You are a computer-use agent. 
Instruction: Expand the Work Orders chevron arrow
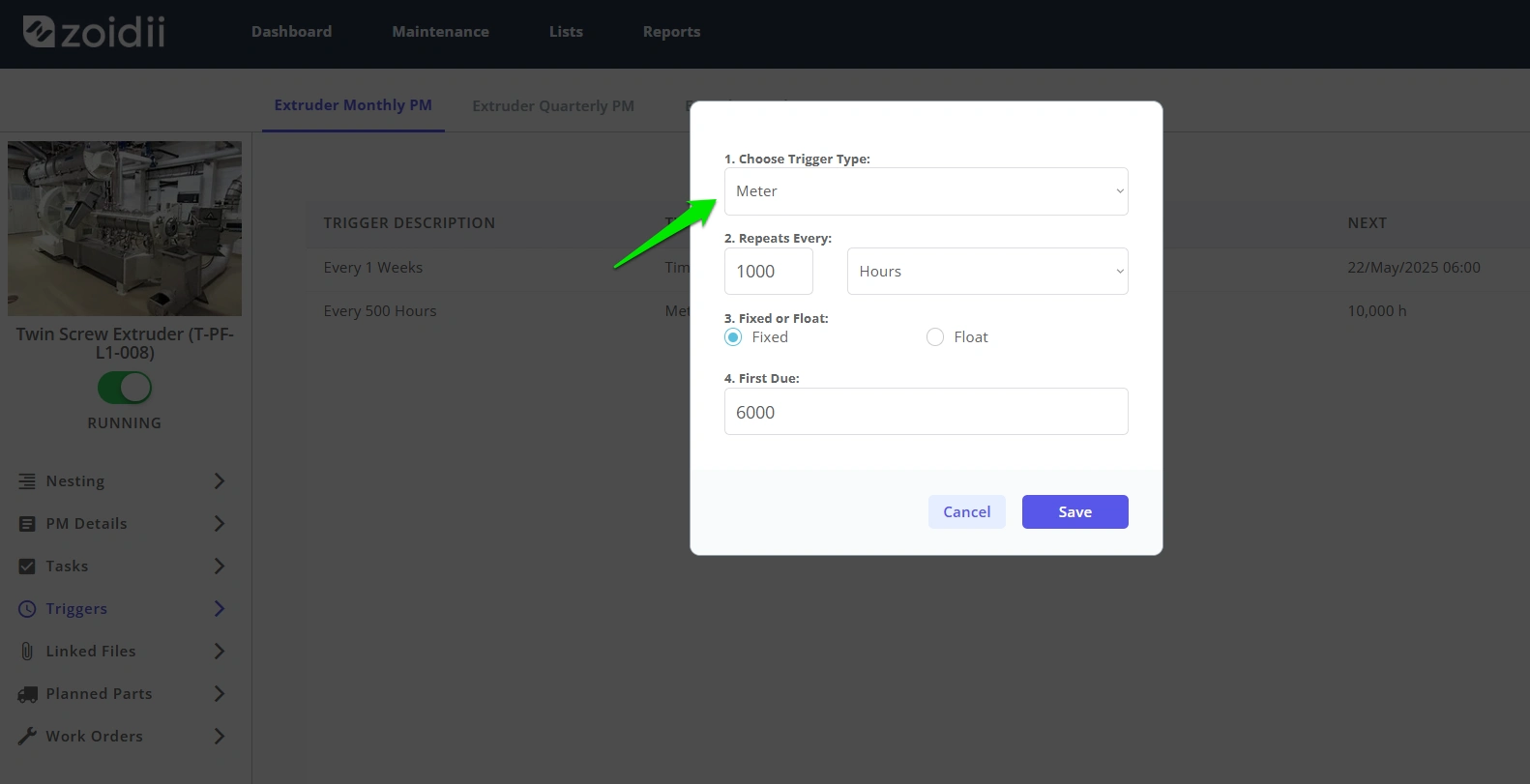click(220, 737)
